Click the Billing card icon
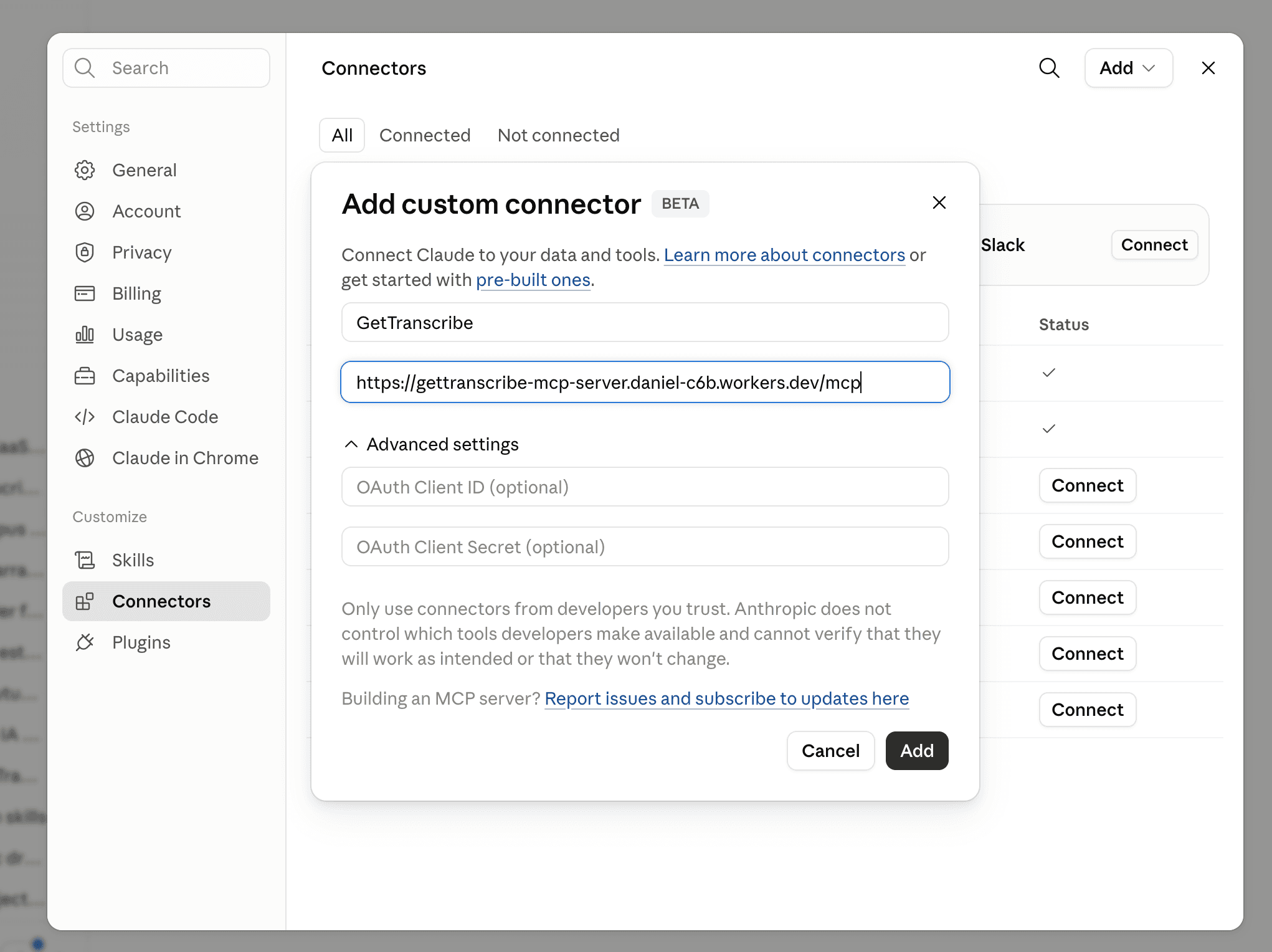Viewport: 1272px width, 952px height. click(x=85, y=293)
